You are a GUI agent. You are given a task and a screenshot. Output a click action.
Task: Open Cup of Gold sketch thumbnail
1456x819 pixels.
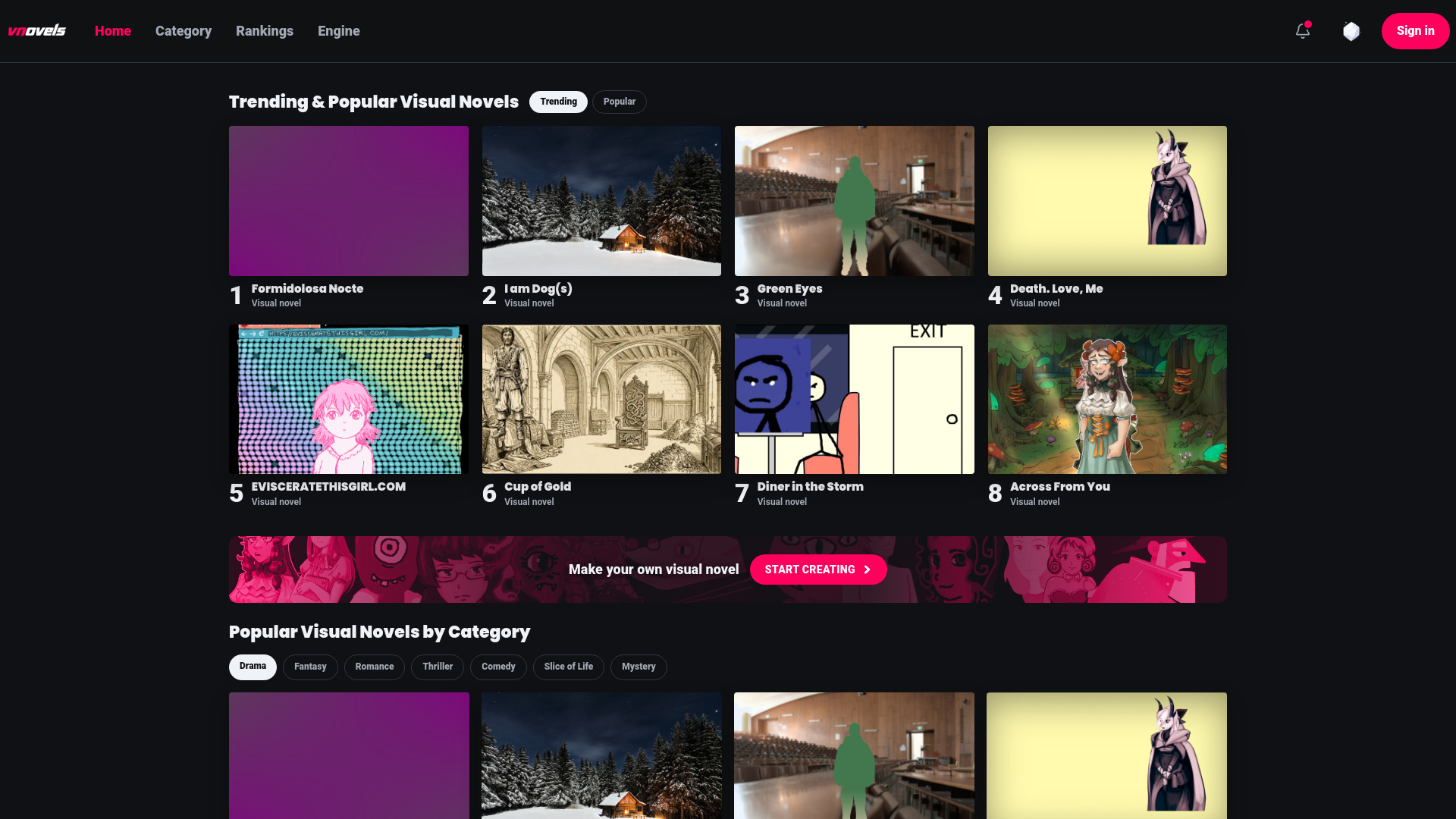pos(601,400)
